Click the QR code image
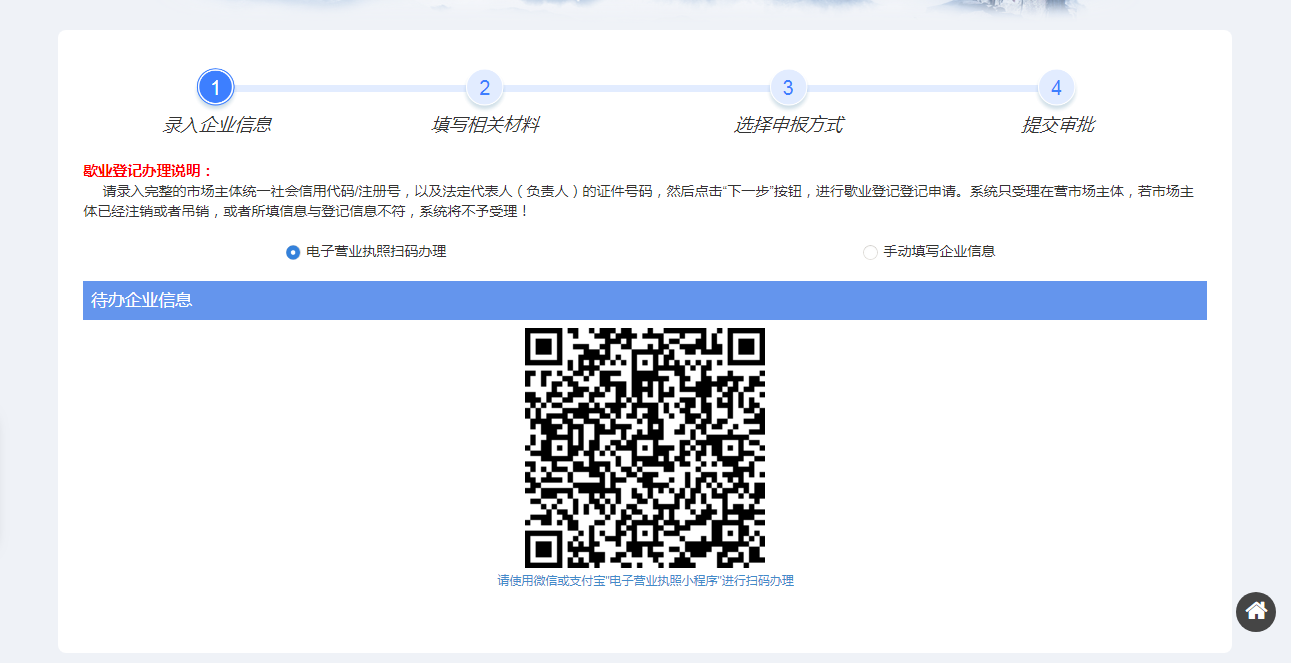1291x663 pixels. pos(645,448)
